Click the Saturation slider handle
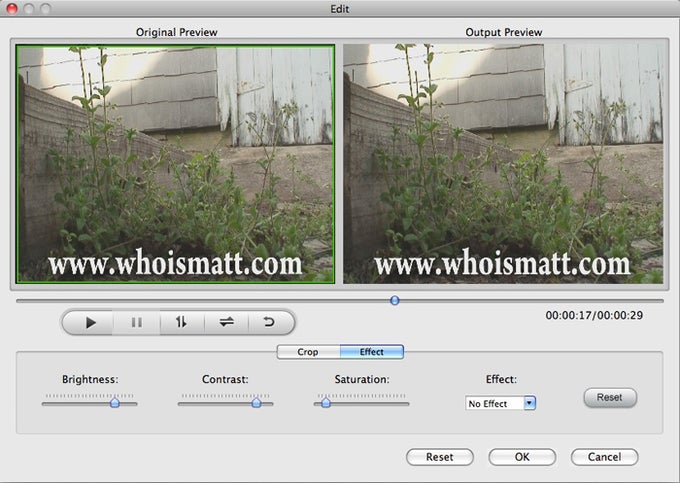This screenshot has width=680, height=483. 326,402
